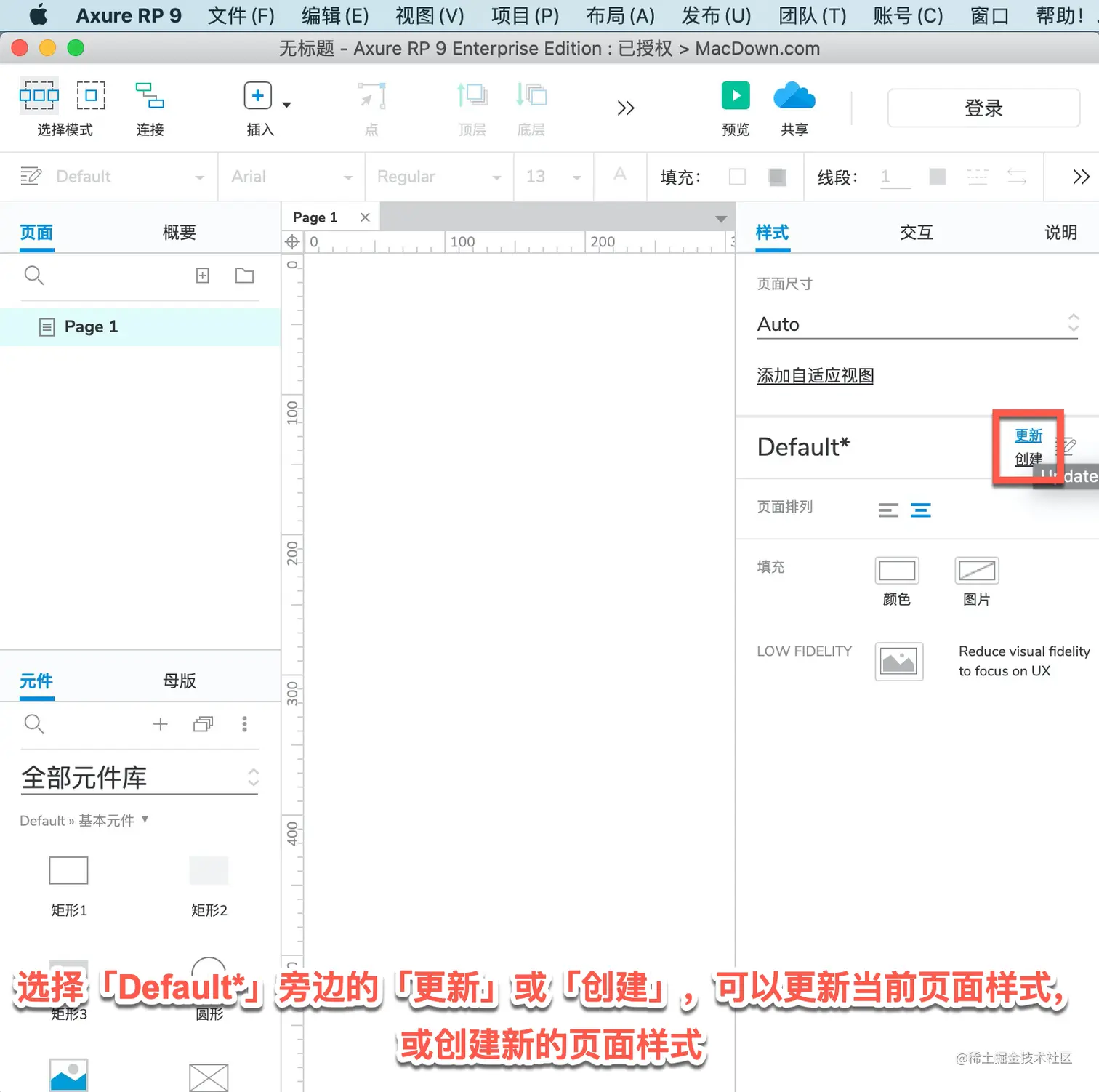This screenshot has width=1099, height=1092.
Task: Click the Insert (插入) plus icon
Action: click(x=257, y=95)
